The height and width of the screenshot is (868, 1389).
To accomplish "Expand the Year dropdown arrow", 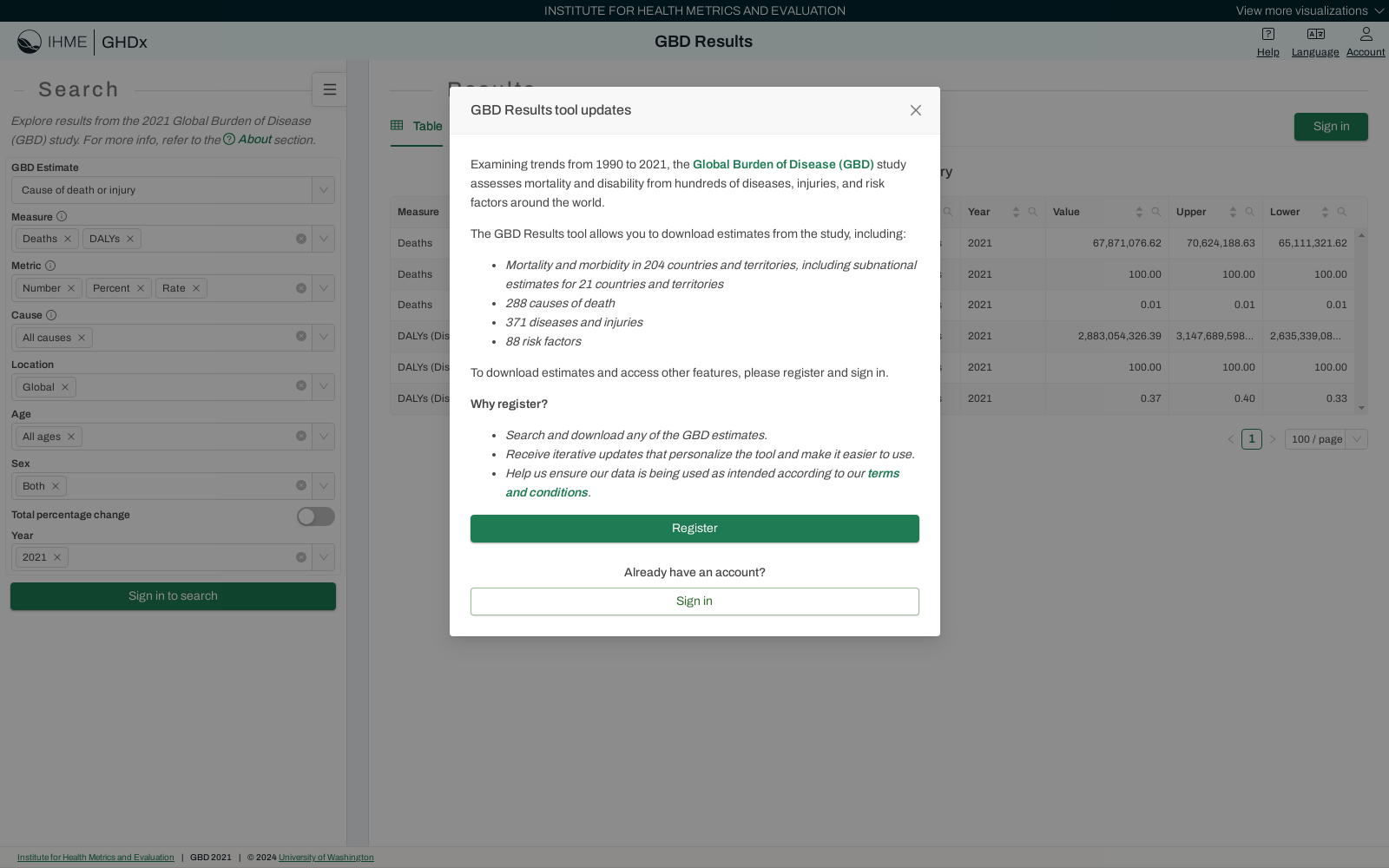I will (x=324, y=557).
